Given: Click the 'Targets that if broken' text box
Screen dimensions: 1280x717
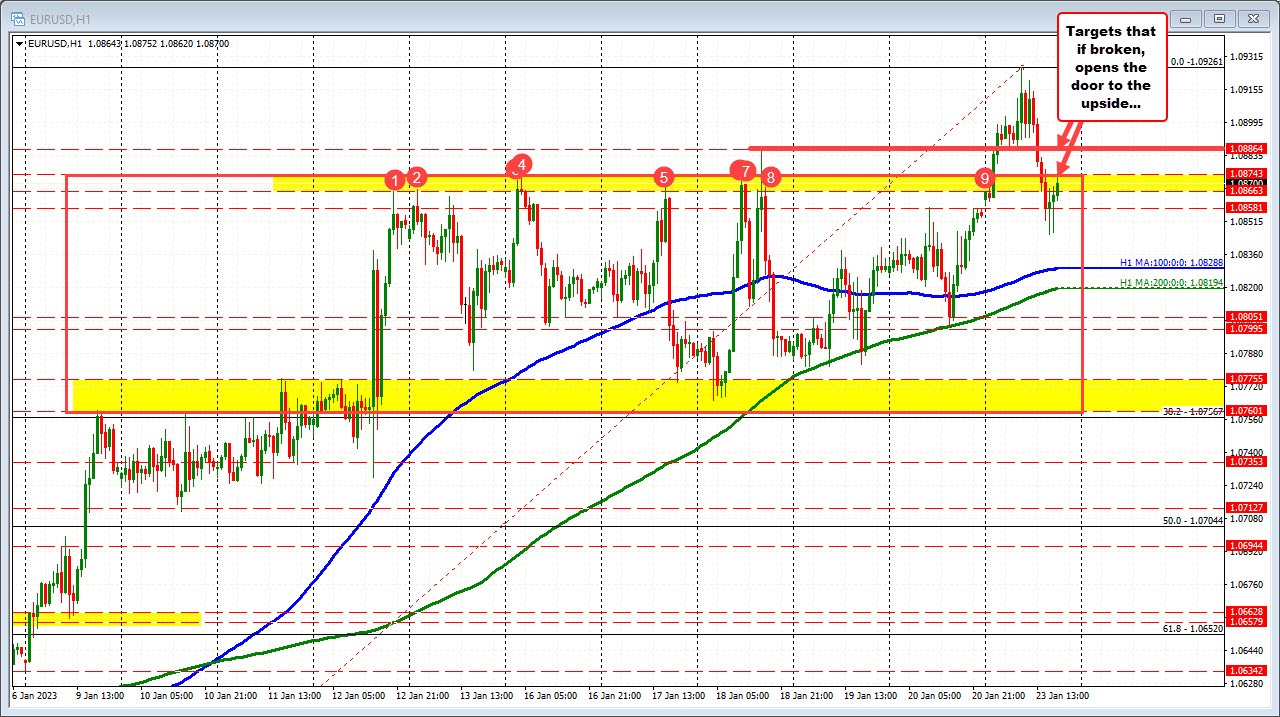Looking at the screenshot, I should click(x=1111, y=66).
